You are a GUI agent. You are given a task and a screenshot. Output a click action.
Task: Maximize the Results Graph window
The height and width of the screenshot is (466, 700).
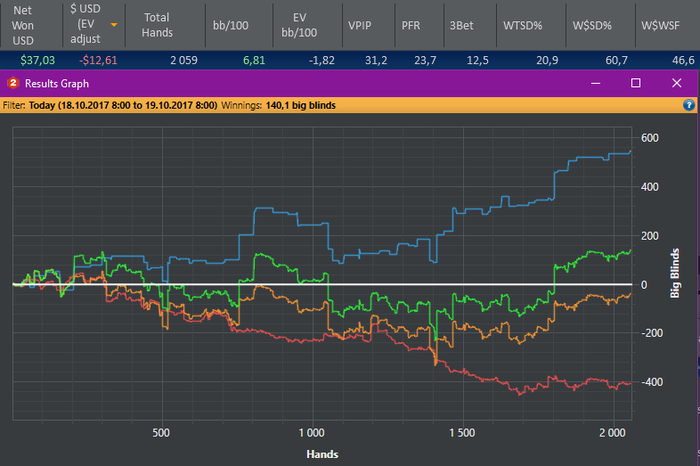coord(636,83)
